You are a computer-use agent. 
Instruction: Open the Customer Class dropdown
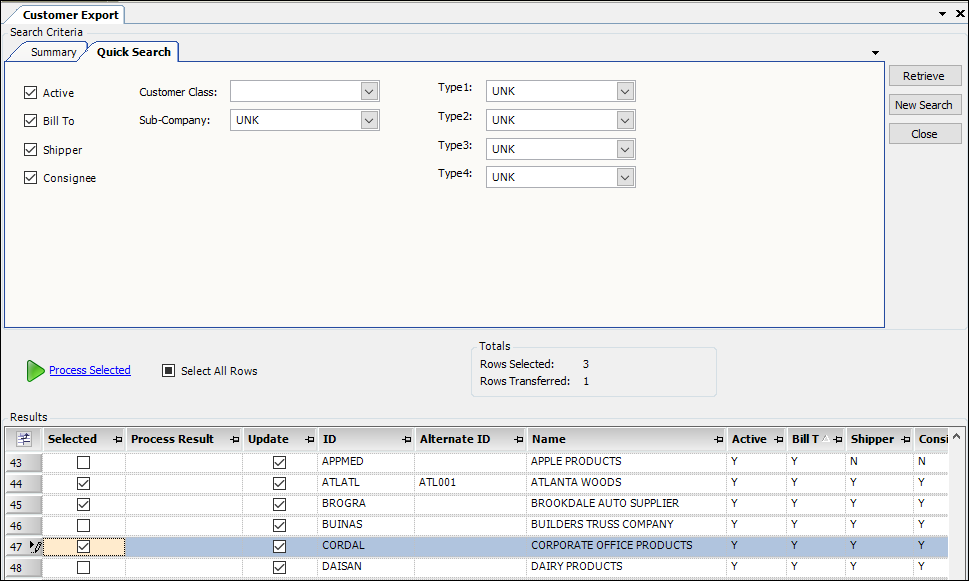370,92
